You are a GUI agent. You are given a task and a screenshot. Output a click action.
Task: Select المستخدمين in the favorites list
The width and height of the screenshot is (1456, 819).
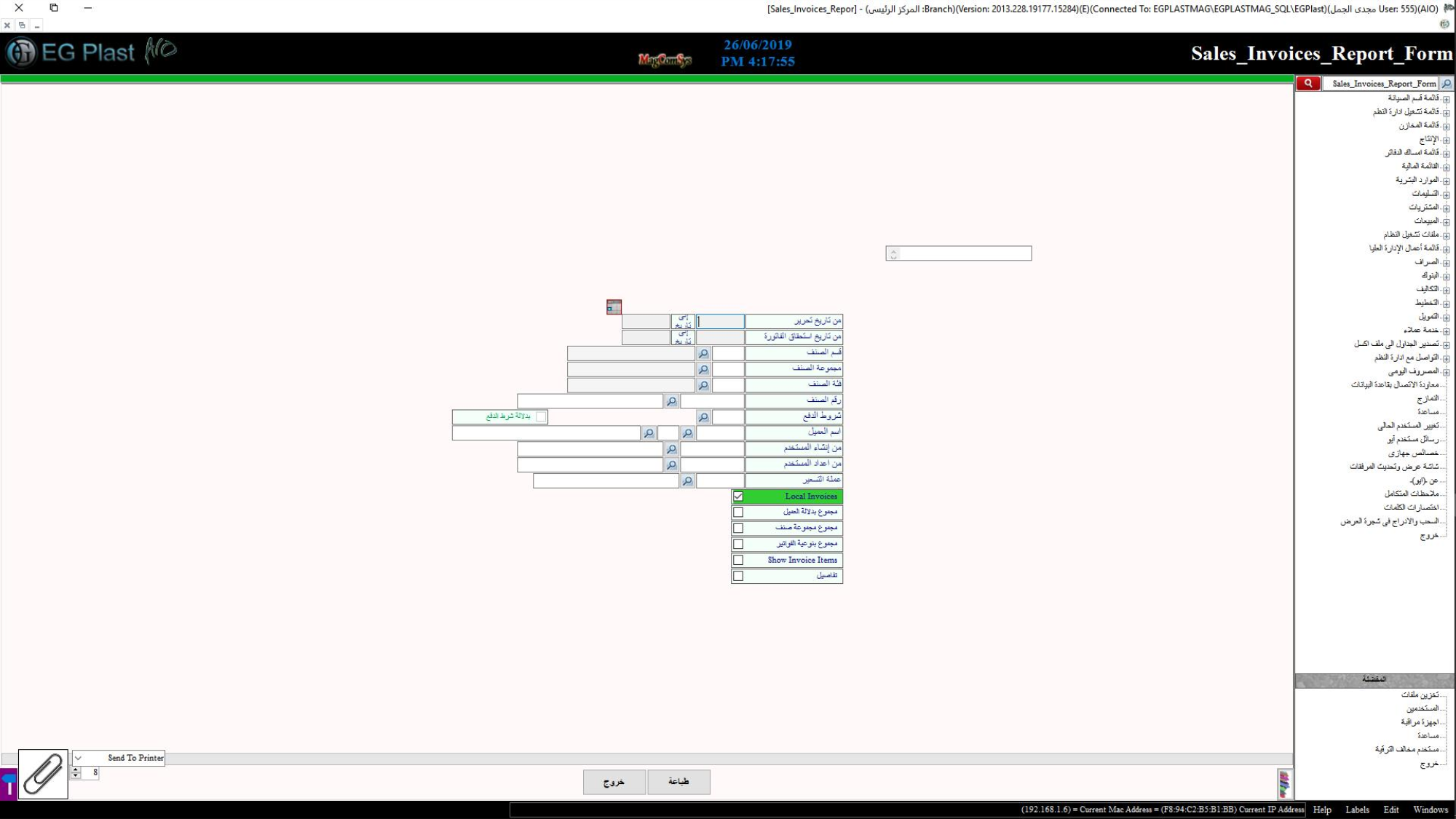(x=1423, y=708)
